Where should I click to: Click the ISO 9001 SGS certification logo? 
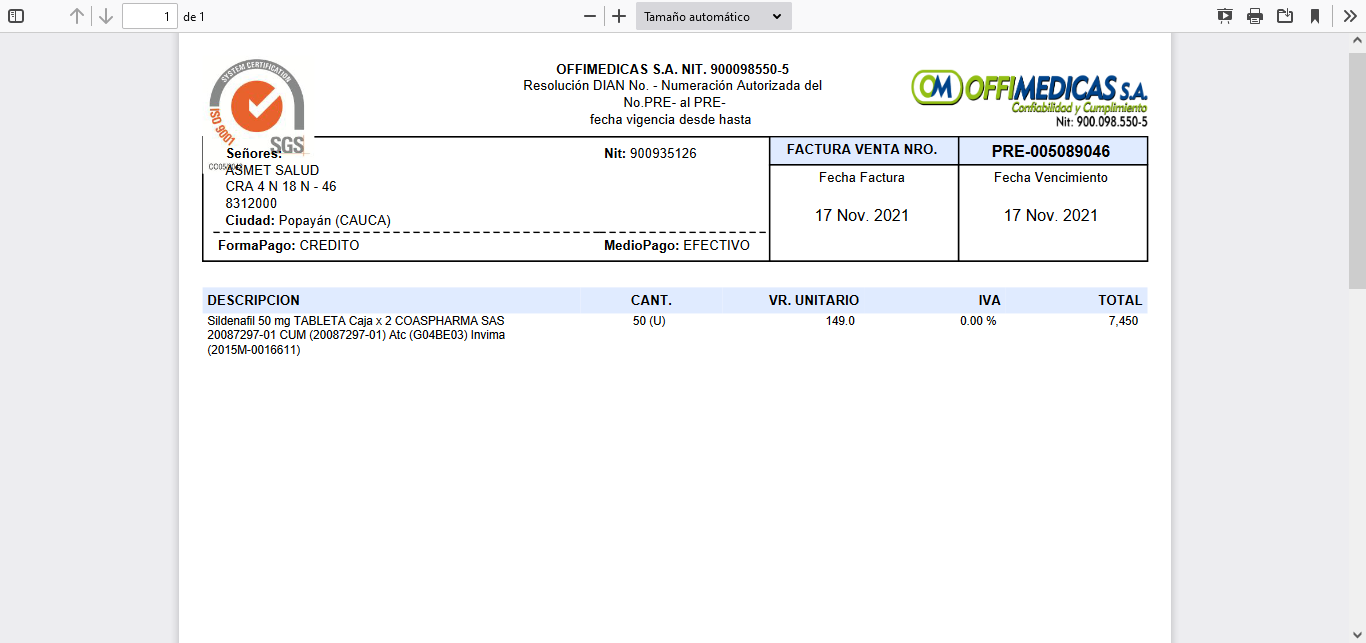pos(257,108)
